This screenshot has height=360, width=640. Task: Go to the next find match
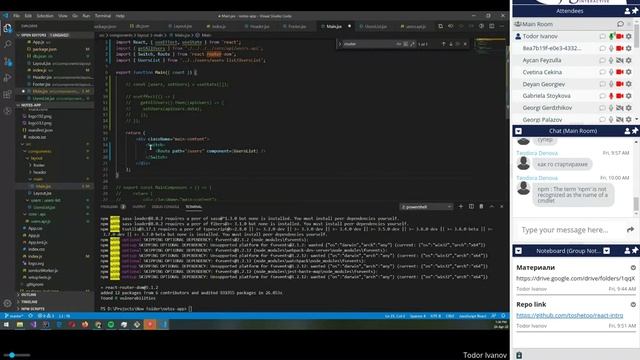click(451, 44)
